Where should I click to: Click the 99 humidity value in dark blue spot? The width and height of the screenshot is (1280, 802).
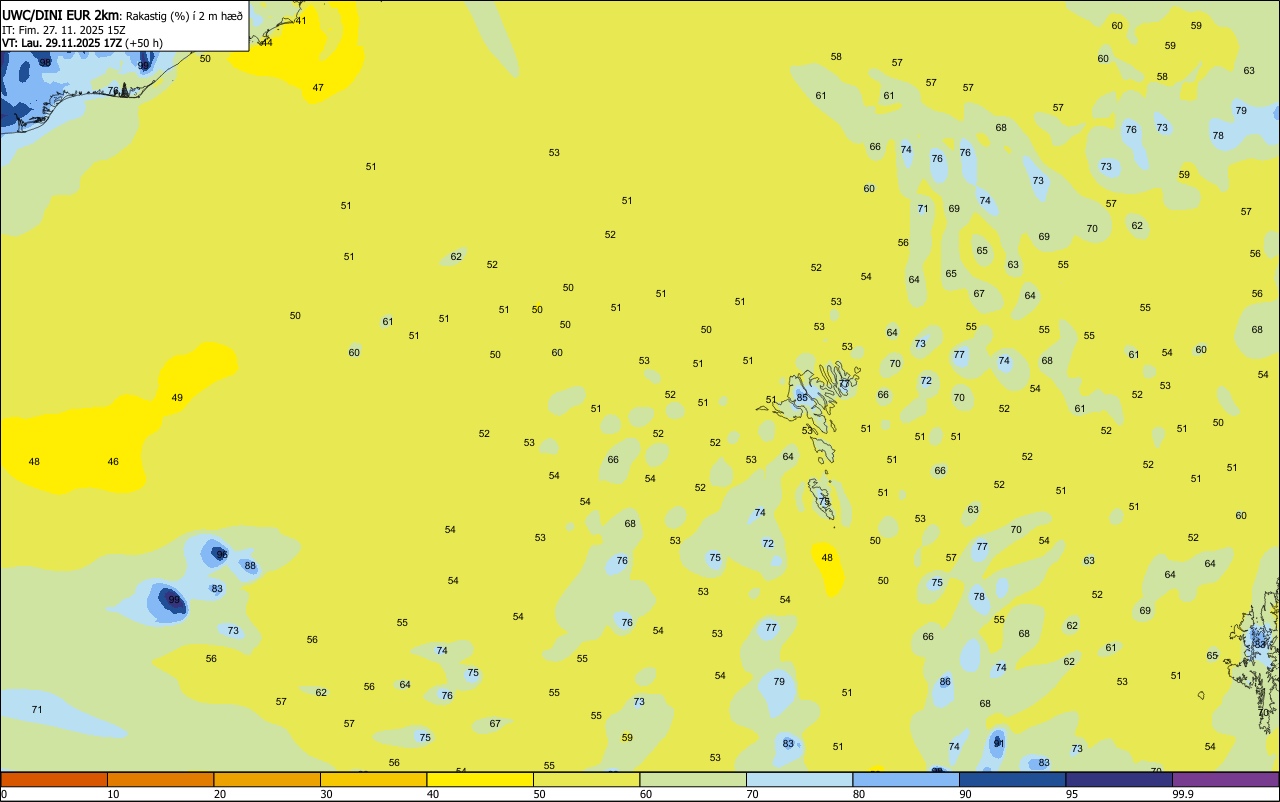pos(174,600)
